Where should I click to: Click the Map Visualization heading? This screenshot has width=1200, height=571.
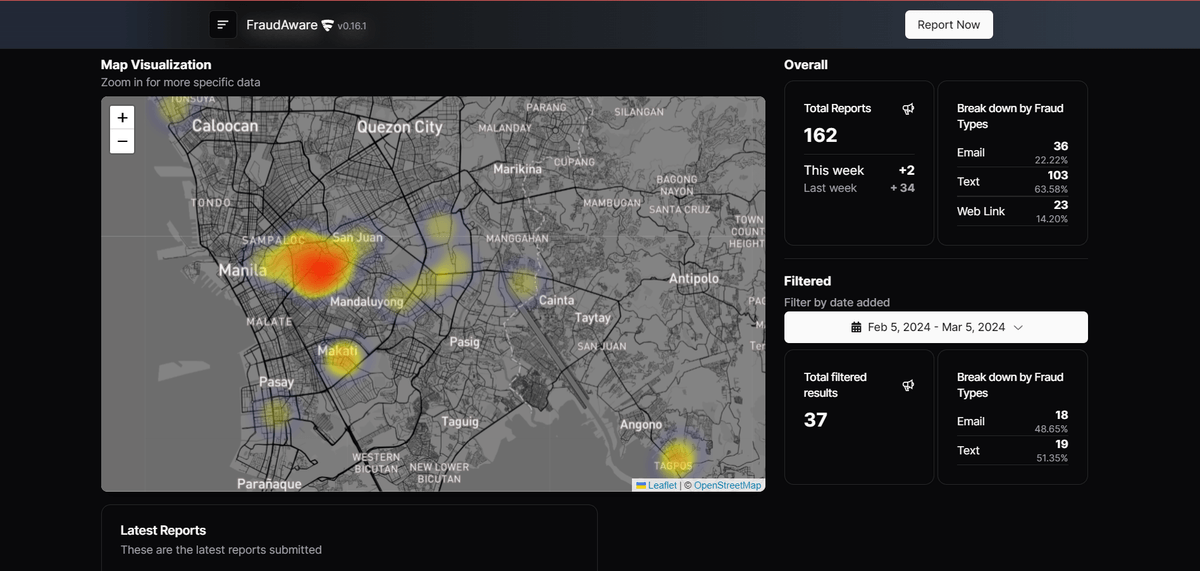click(x=156, y=64)
